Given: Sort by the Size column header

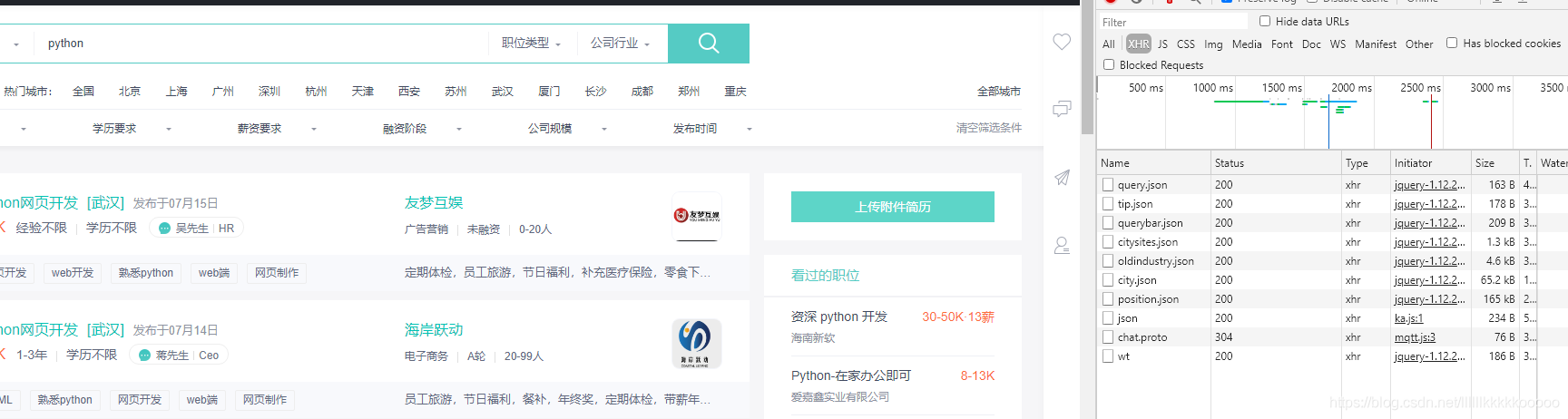Looking at the screenshot, I should point(1494,163).
